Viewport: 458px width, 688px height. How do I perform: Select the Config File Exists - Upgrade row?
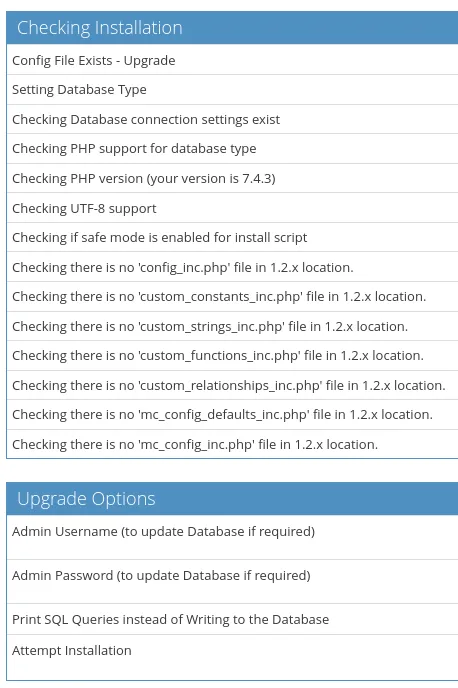(232, 60)
